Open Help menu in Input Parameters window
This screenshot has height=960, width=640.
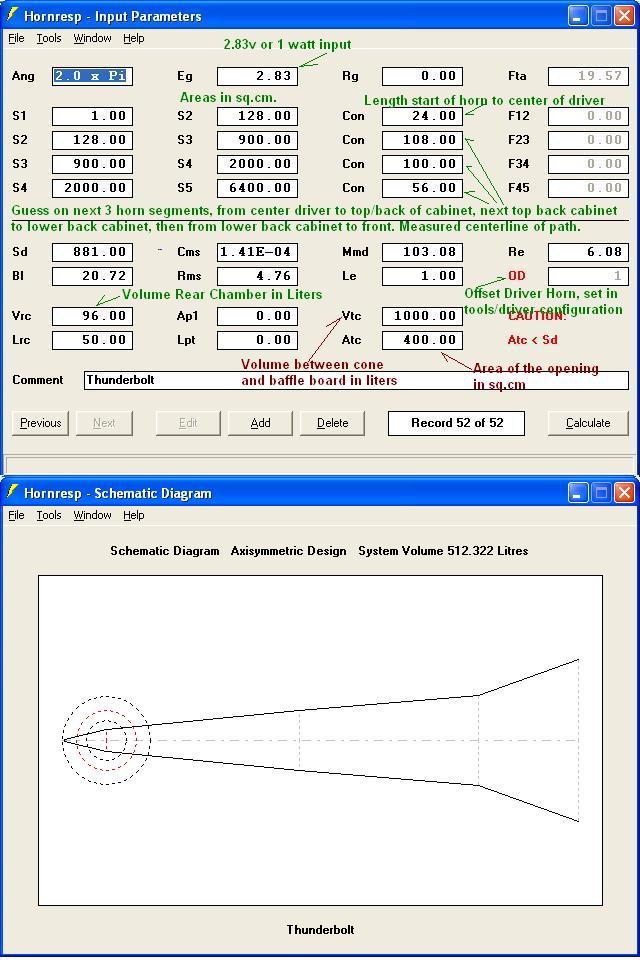coord(134,39)
